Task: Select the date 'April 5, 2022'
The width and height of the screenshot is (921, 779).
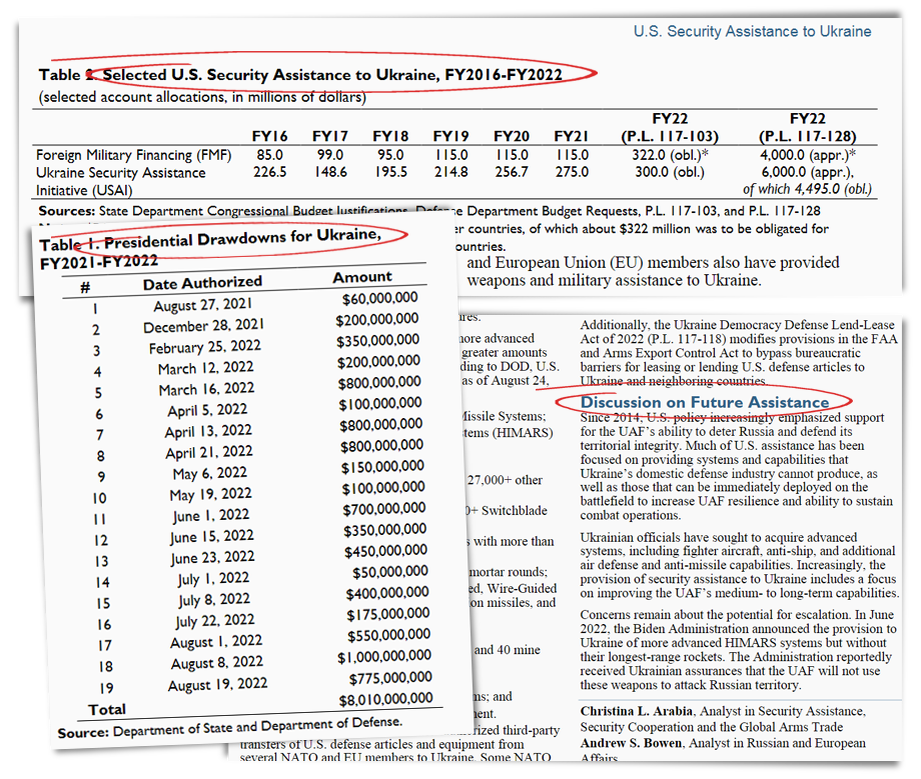Action: coord(207,410)
